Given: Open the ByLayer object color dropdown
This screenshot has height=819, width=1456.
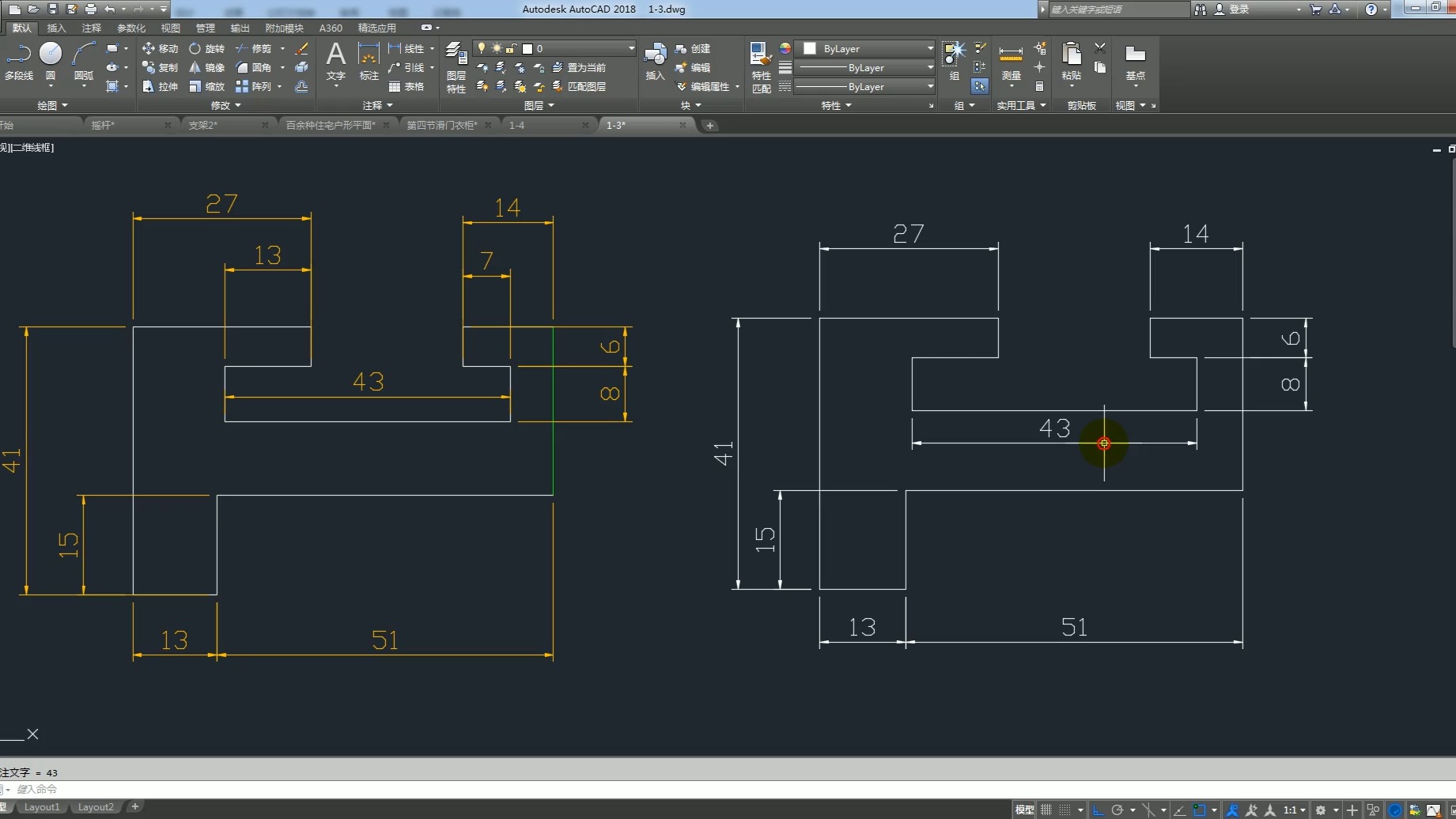Looking at the screenshot, I should [x=865, y=49].
